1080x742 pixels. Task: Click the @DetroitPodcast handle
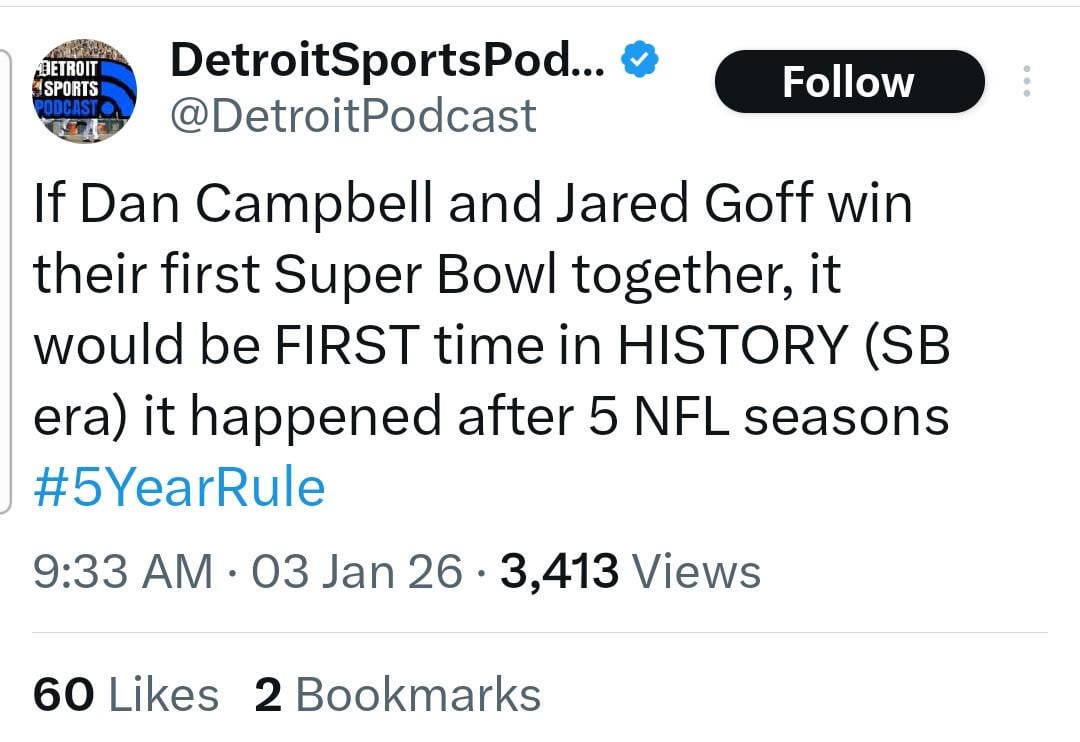(x=355, y=114)
